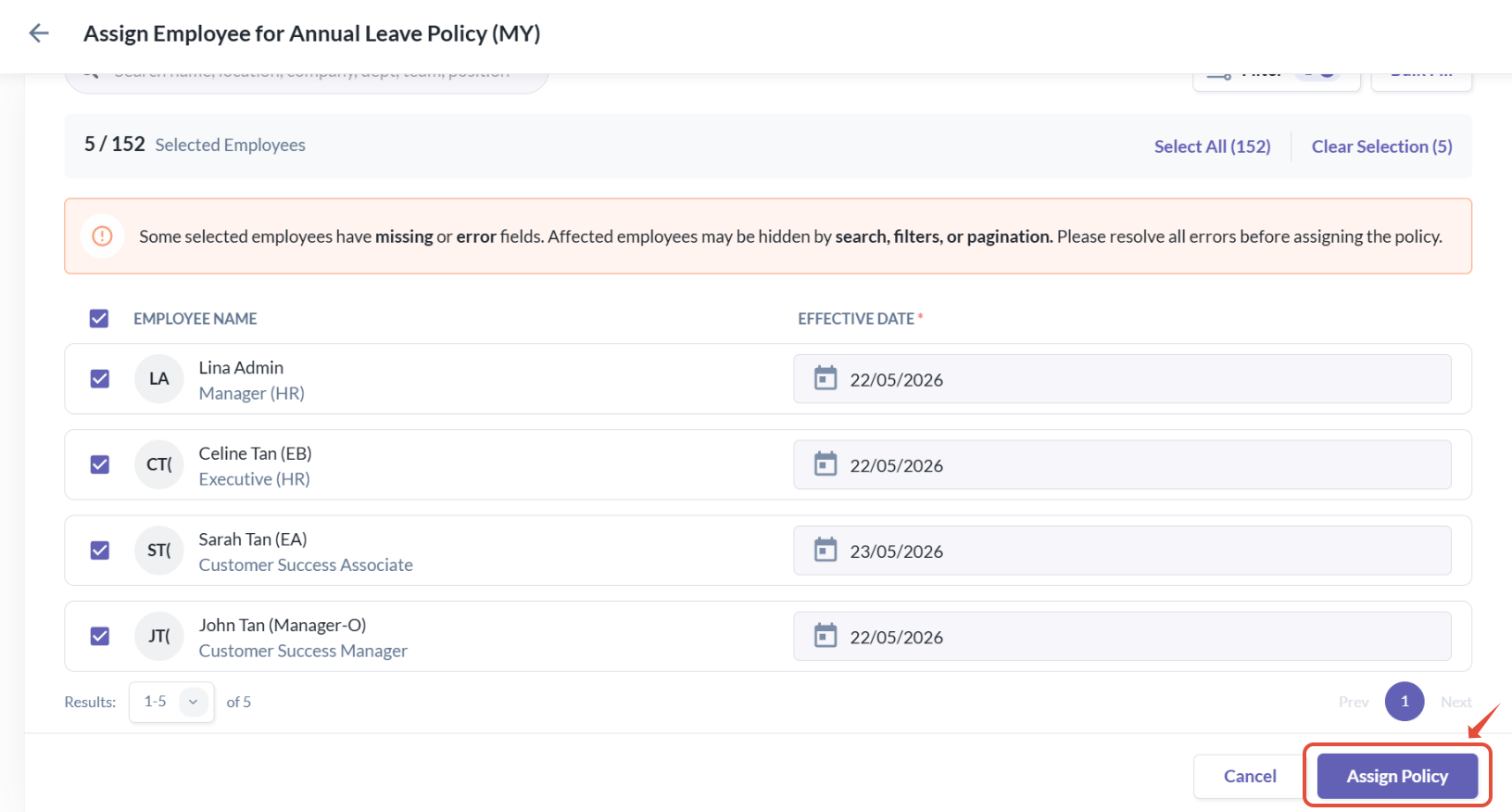Click Next page in pagination
Image resolution: width=1512 pixels, height=812 pixels.
click(x=1455, y=702)
